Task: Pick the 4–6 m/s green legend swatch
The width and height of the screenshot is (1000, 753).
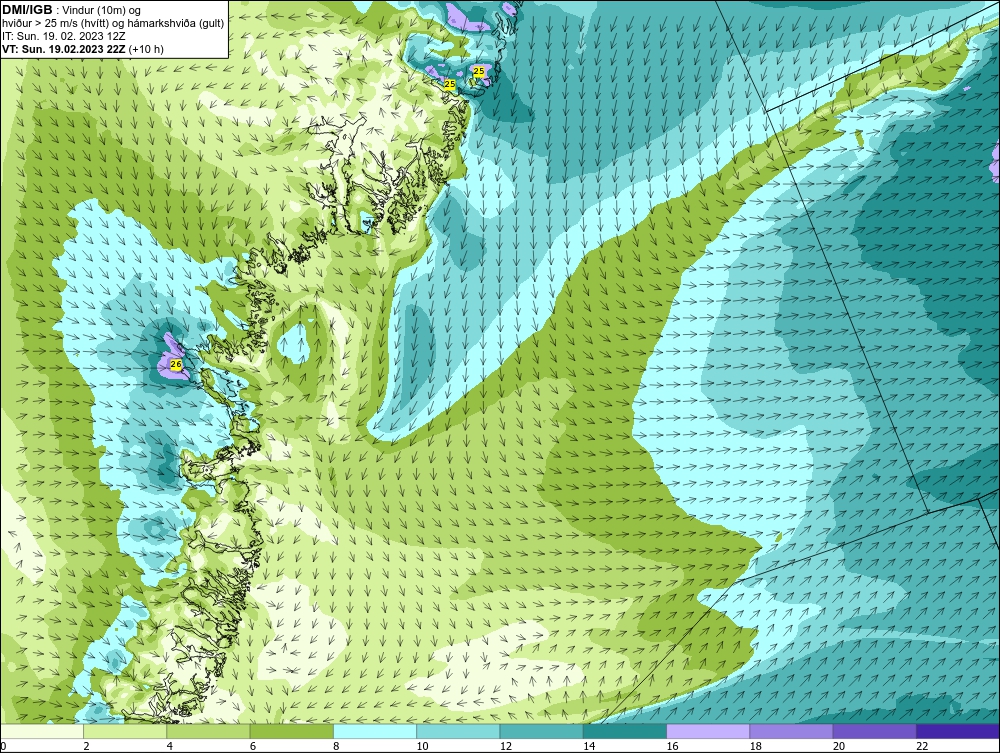Action: 209,731
